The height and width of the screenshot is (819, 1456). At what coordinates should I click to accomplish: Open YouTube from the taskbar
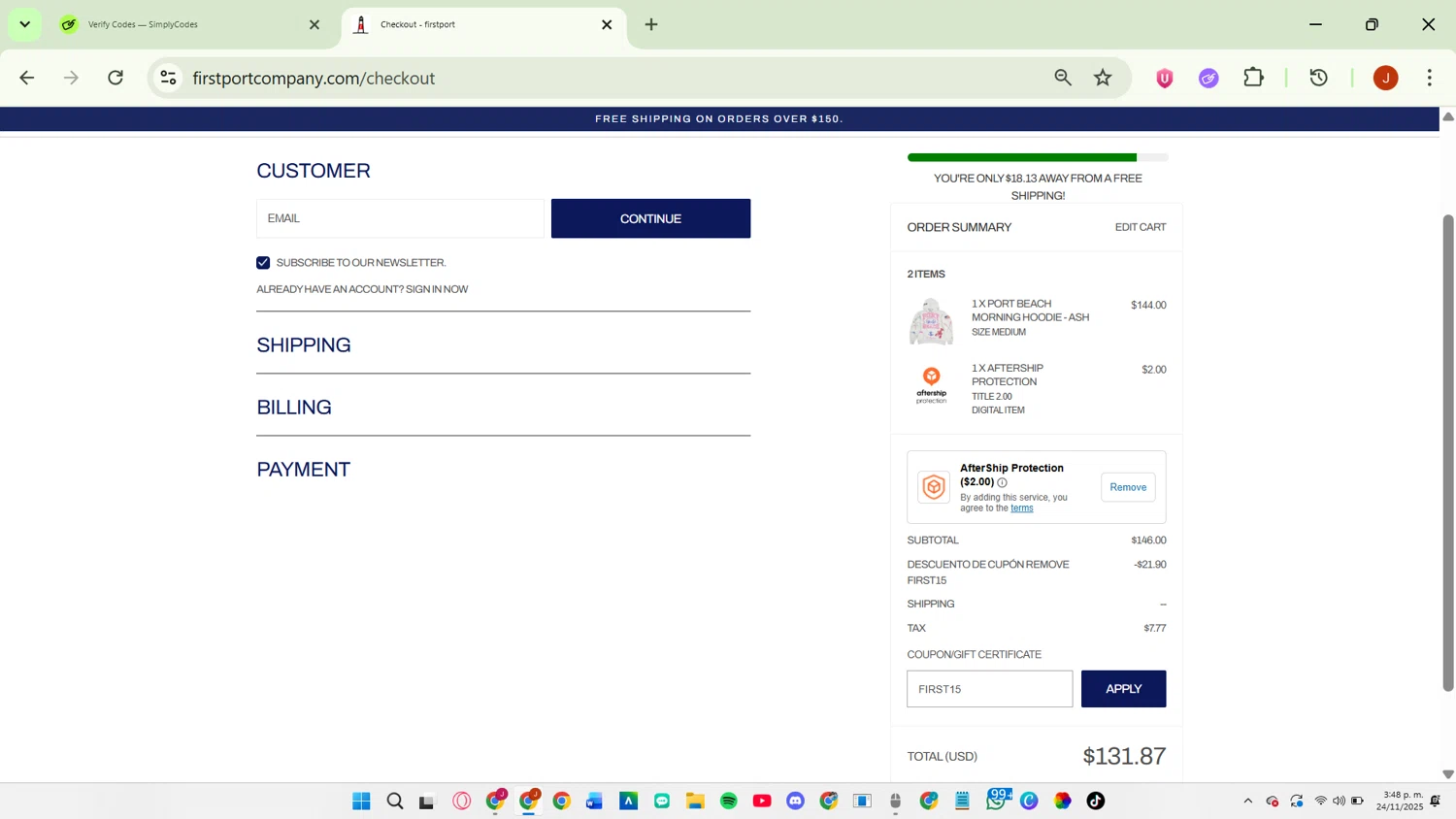(x=762, y=801)
